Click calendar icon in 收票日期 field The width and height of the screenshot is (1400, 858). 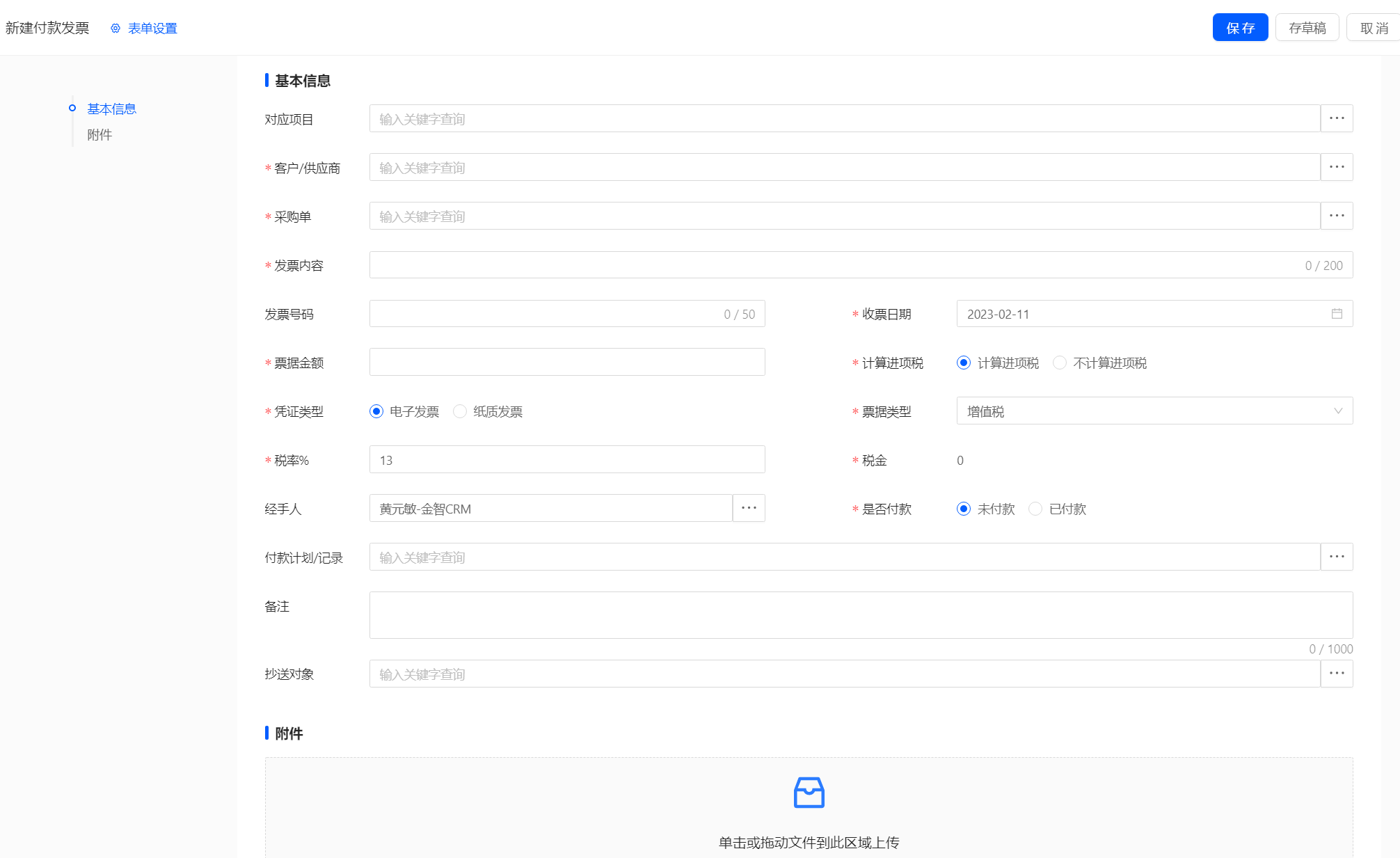[x=1336, y=314]
